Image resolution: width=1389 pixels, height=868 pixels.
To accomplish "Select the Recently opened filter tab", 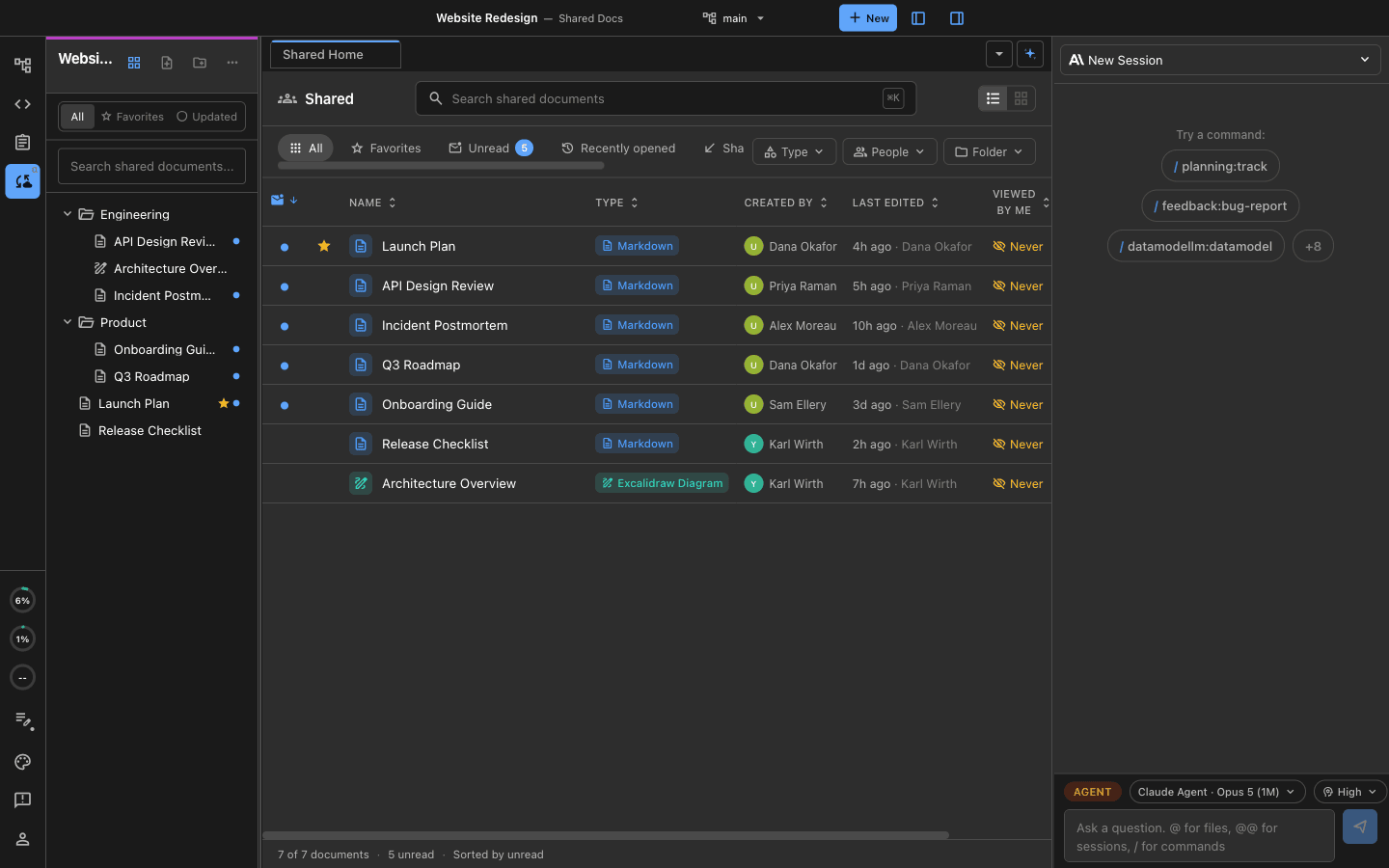I will click(x=618, y=148).
